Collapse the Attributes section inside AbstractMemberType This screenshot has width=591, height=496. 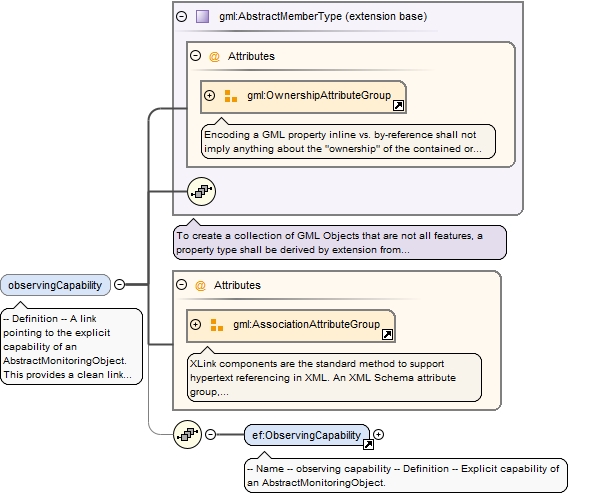pyautogui.click(x=195, y=56)
